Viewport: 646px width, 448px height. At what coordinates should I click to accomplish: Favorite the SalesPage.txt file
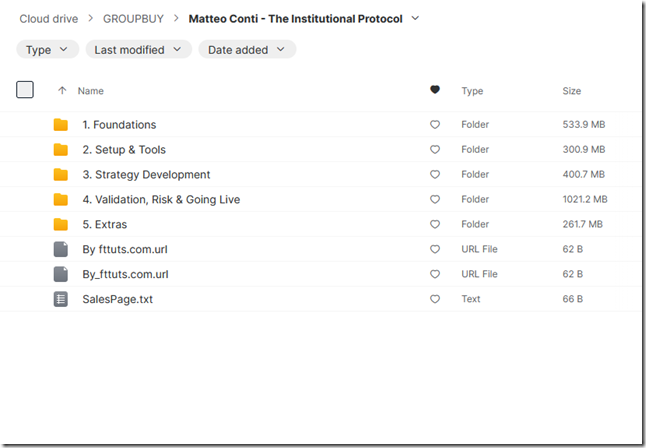[435, 299]
